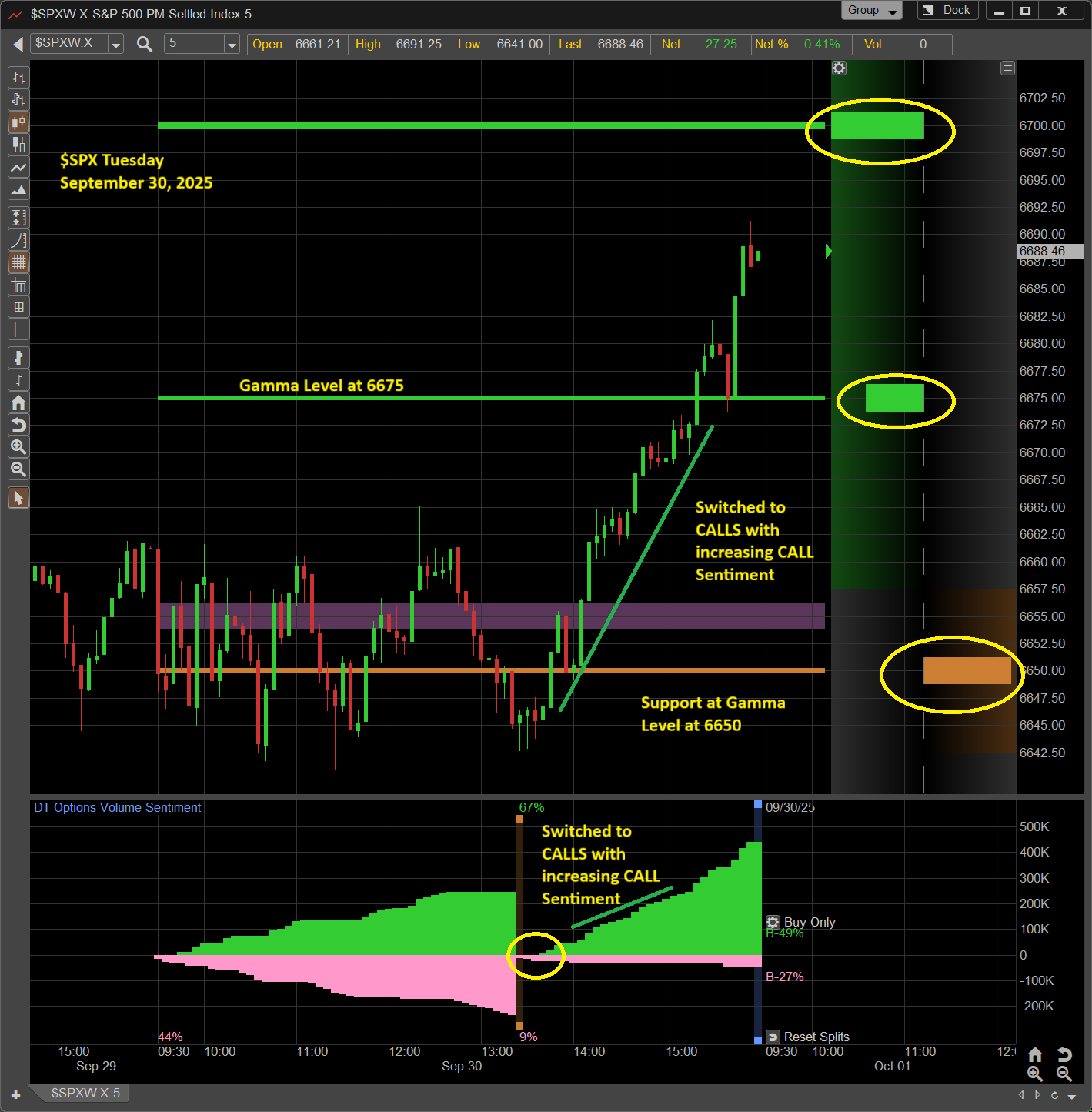Switch to the line chart type

(18, 167)
